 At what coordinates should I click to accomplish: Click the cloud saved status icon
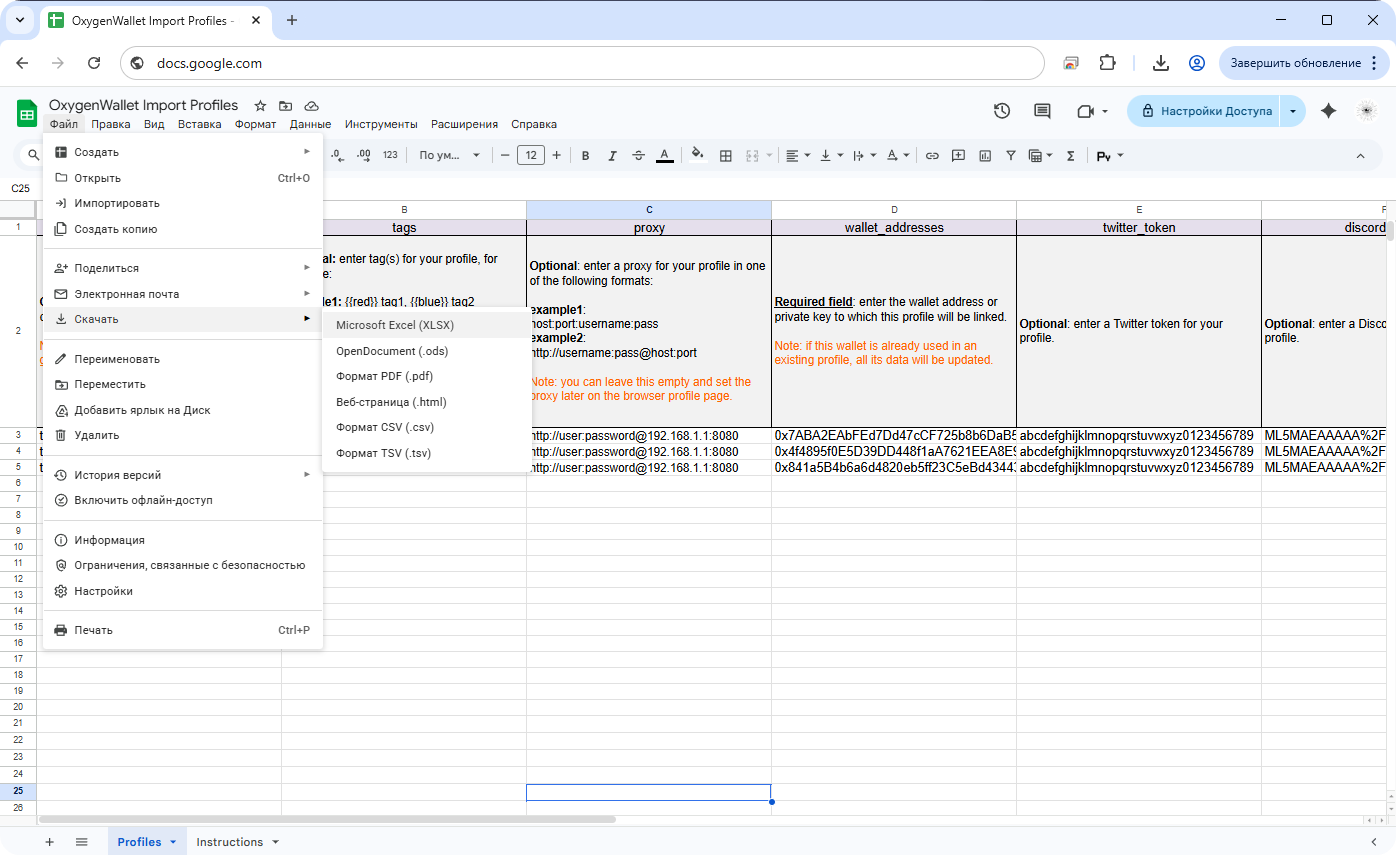[x=312, y=105]
